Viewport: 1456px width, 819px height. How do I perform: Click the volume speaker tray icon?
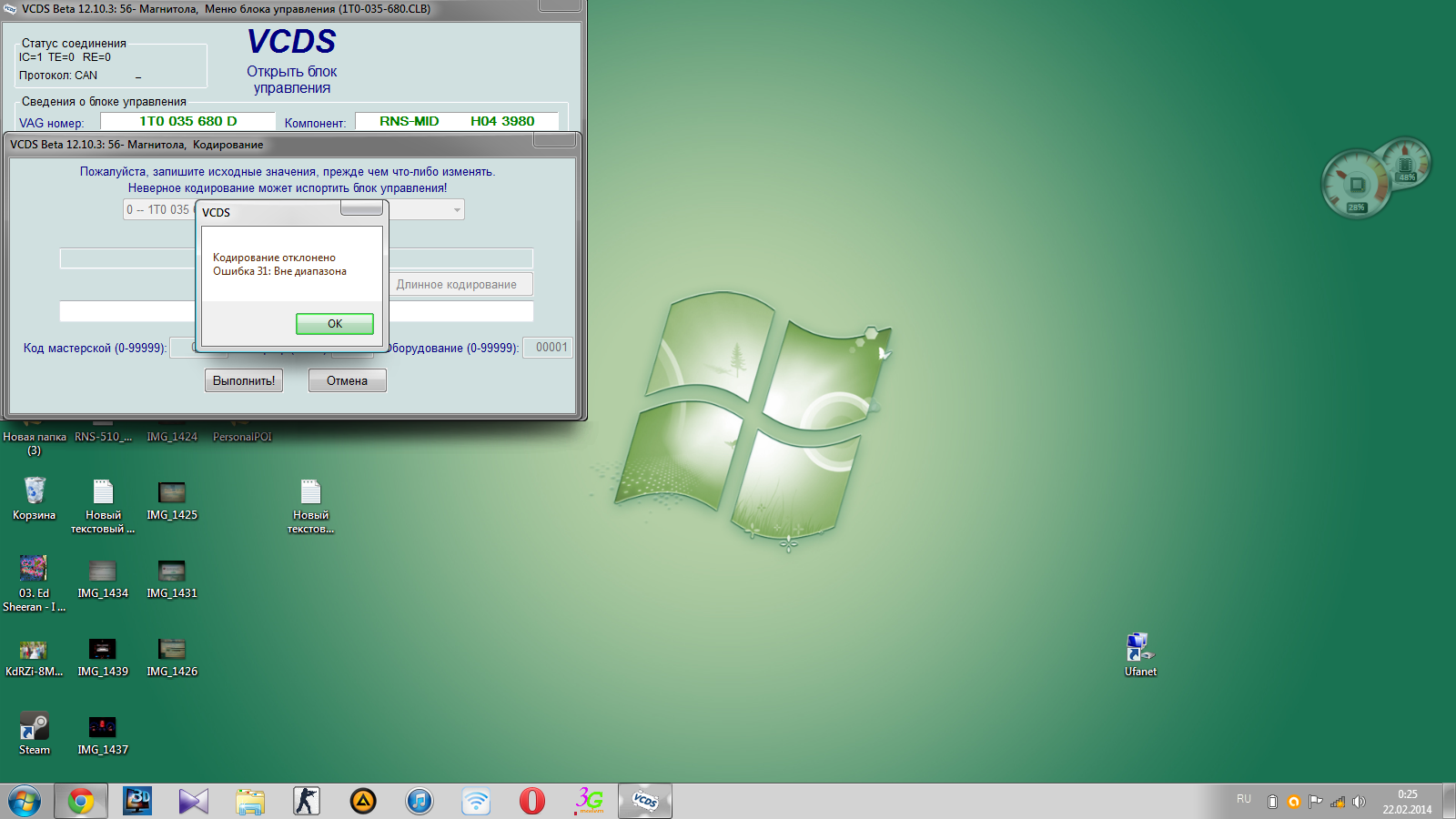(x=1359, y=802)
